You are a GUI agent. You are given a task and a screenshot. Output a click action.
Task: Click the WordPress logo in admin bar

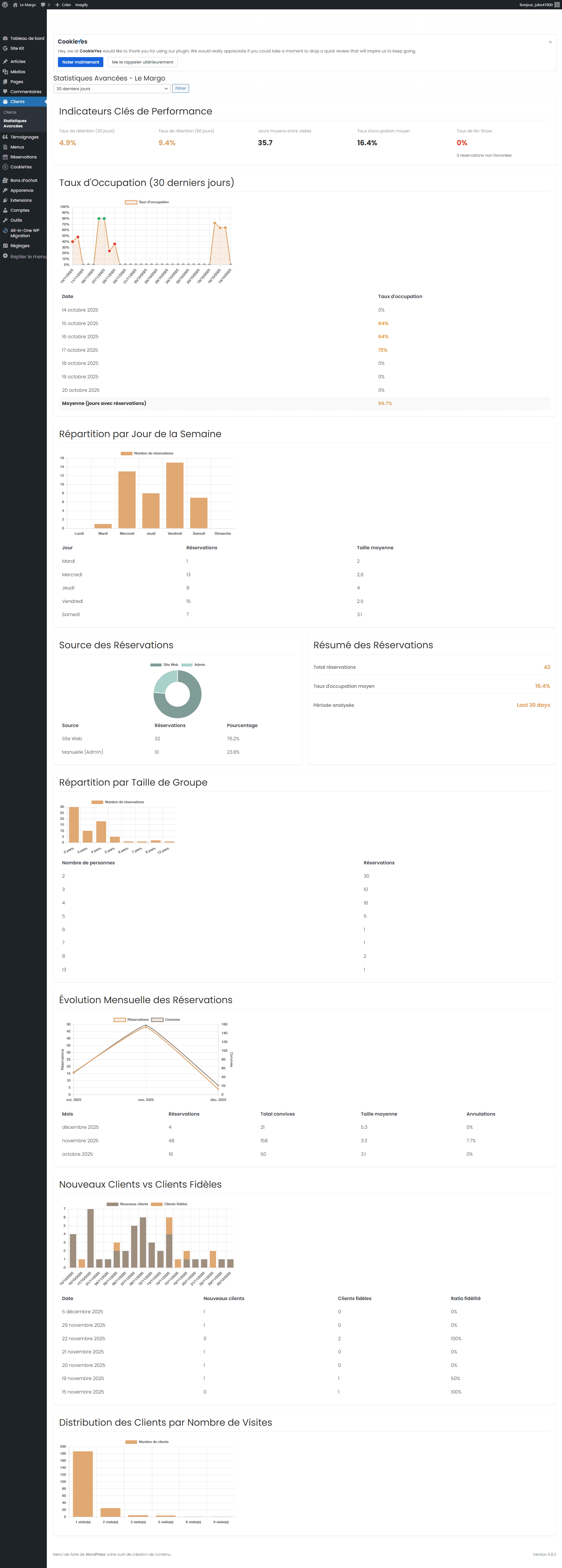click(x=5, y=4)
